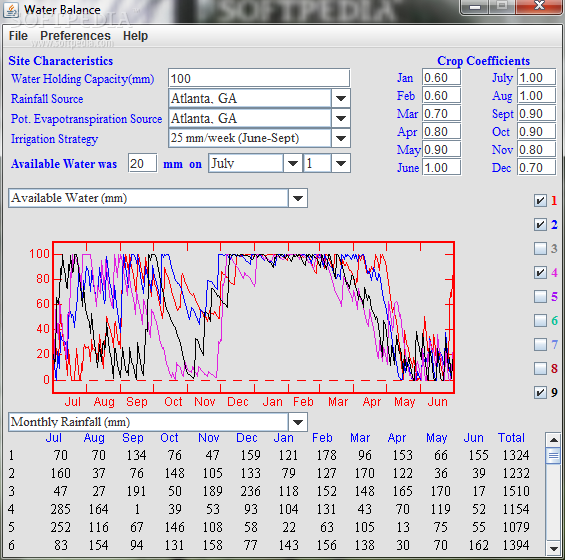Open the File menu
The height and width of the screenshot is (560, 565).
pos(18,36)
